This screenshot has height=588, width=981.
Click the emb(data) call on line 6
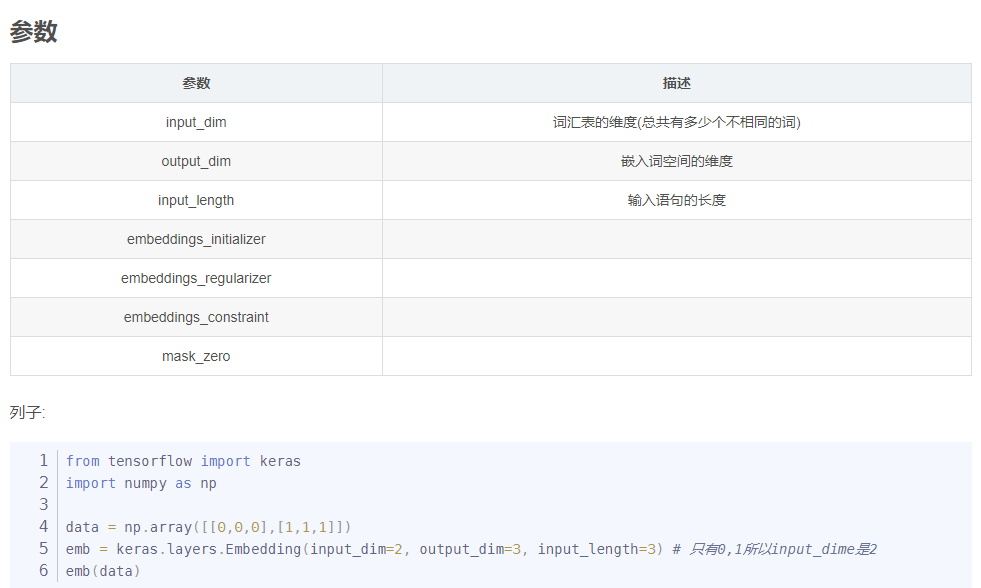[x=105, y=571]
